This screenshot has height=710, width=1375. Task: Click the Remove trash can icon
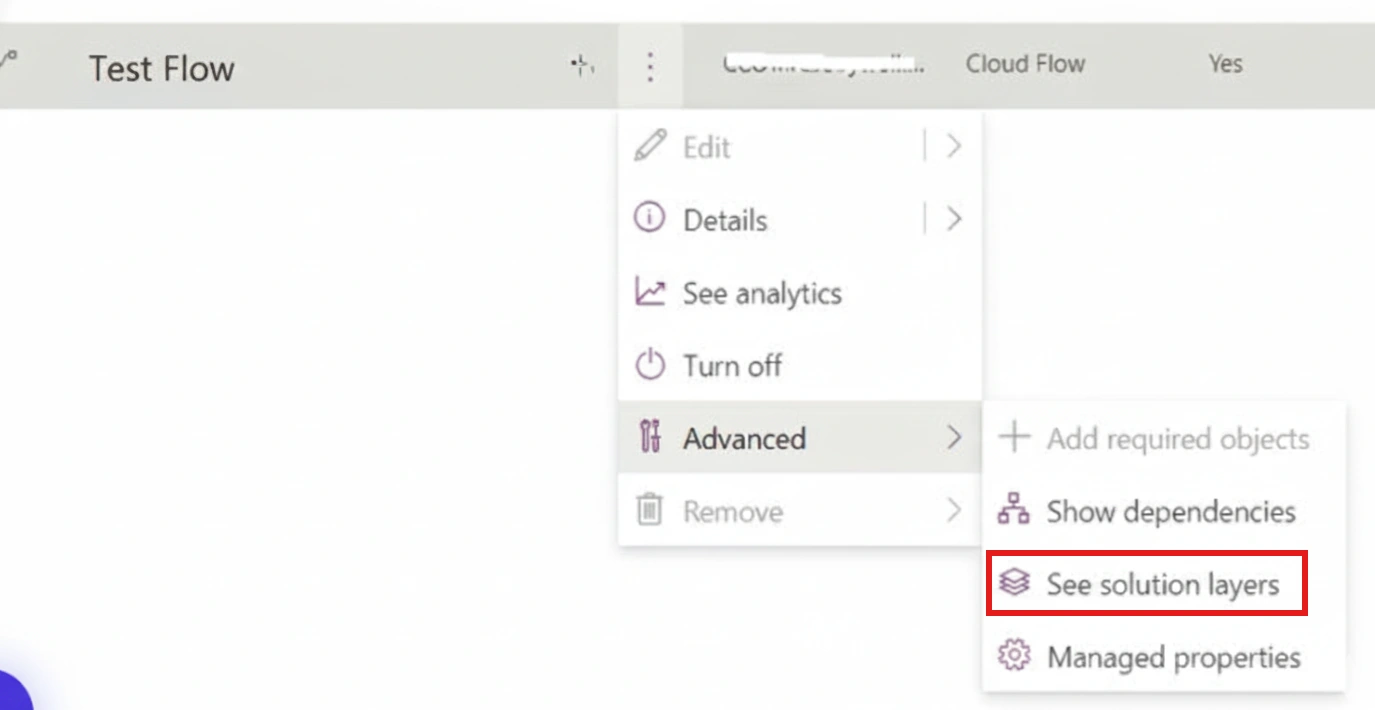(650, 511)
